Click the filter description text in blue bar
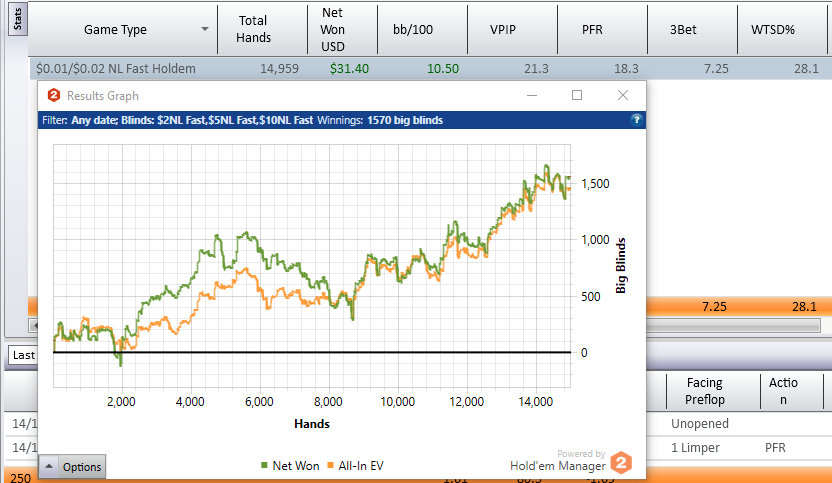832x483 pixels. click(x=192, y=120)
